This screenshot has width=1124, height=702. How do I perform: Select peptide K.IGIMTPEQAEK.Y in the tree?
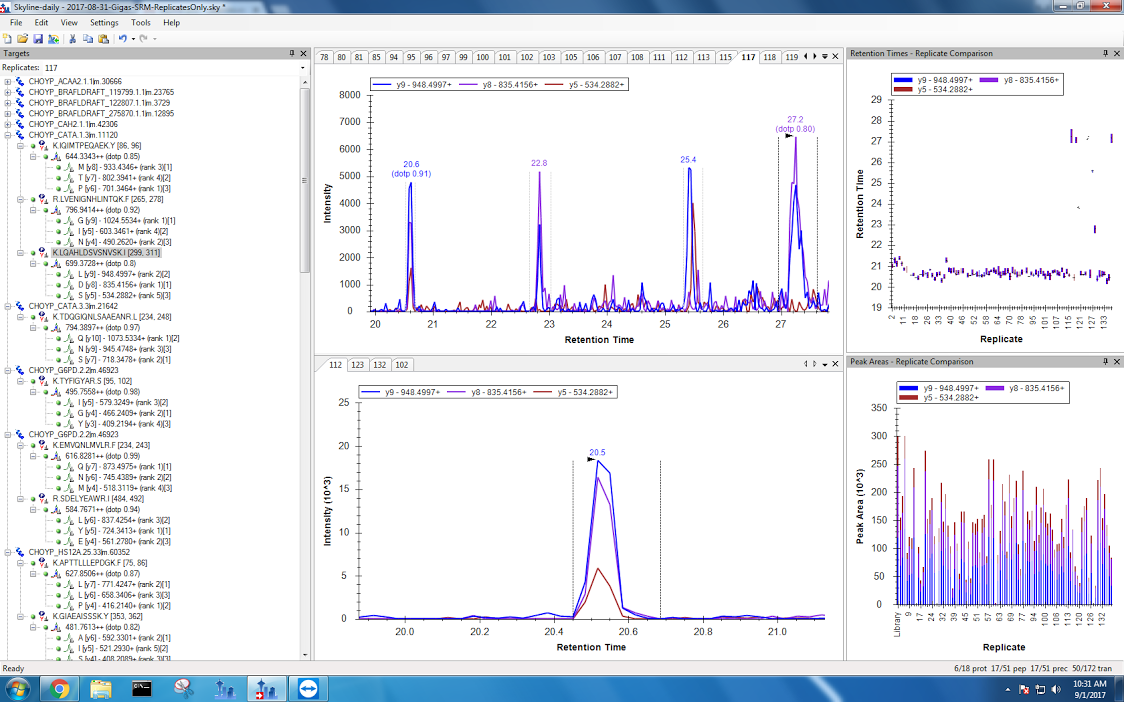(x=96, y=146)
